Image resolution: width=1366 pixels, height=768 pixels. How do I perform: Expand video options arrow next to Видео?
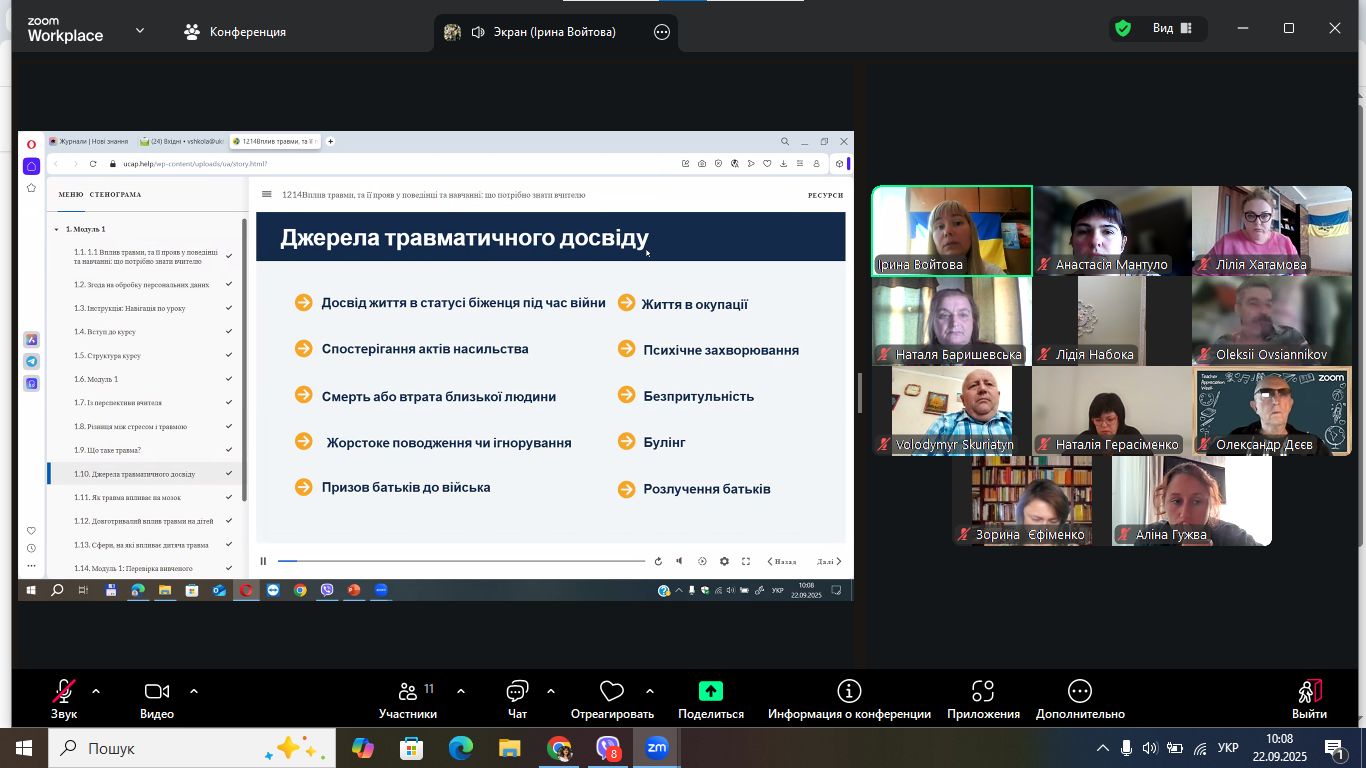pos(193,691)
